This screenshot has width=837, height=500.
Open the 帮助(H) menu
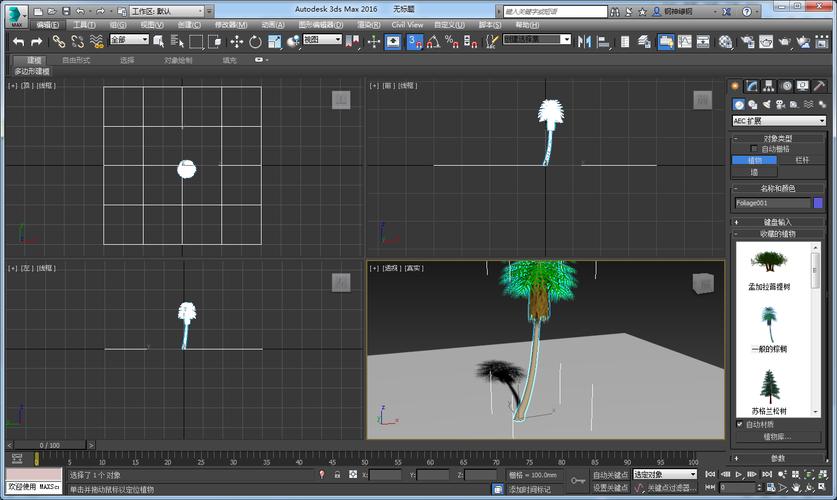click(527, 25)
